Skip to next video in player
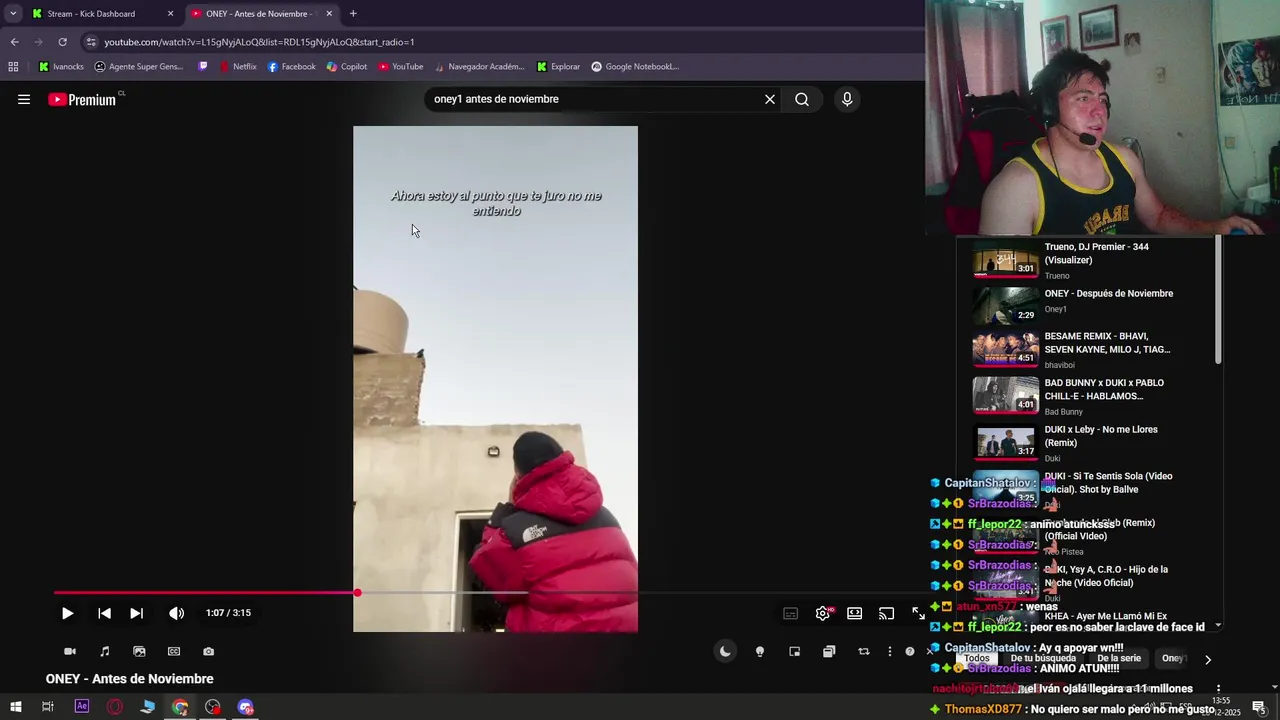The image size is (1280, 720). click(136, 613)
